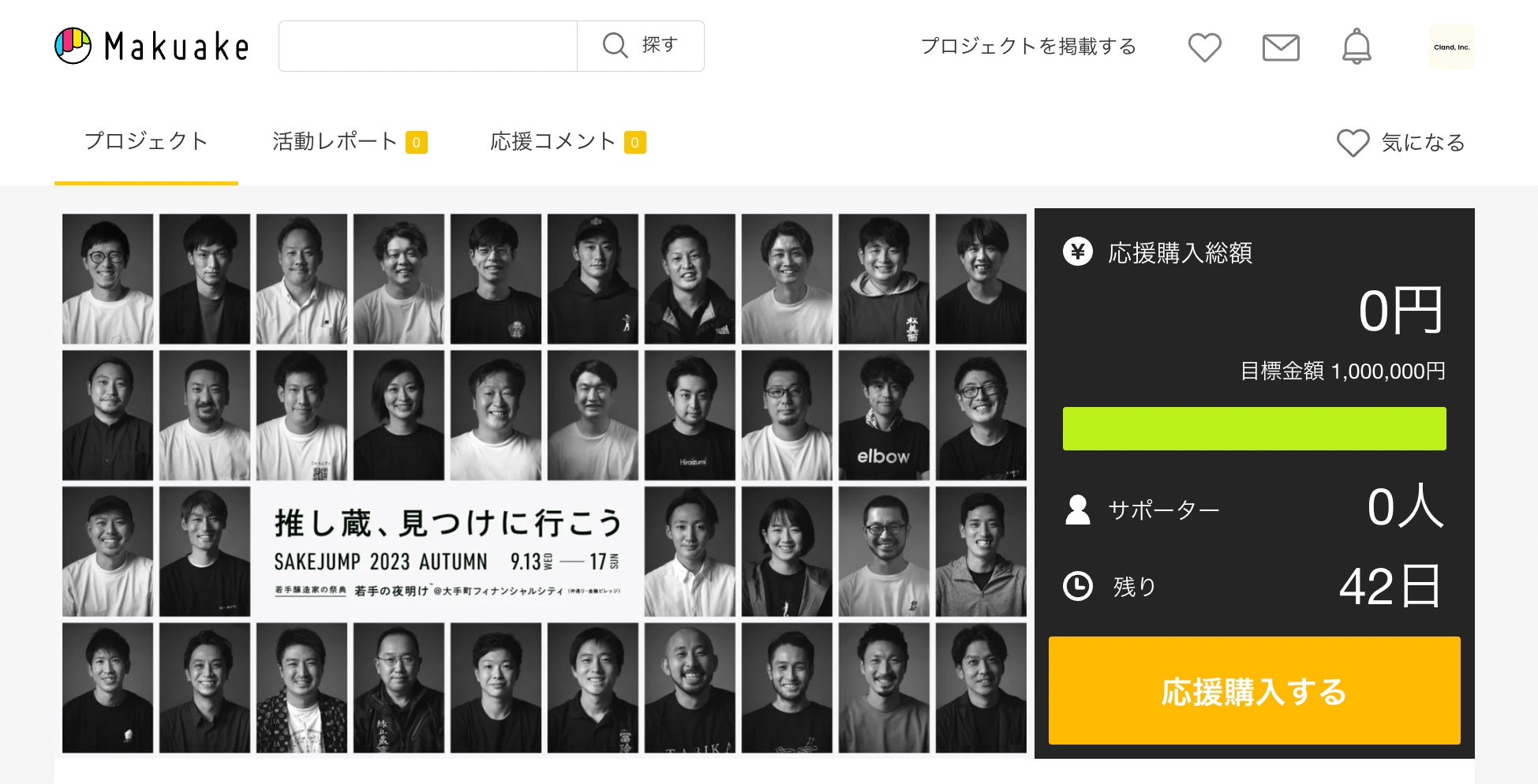Click the green funding progress bar

1254,428
